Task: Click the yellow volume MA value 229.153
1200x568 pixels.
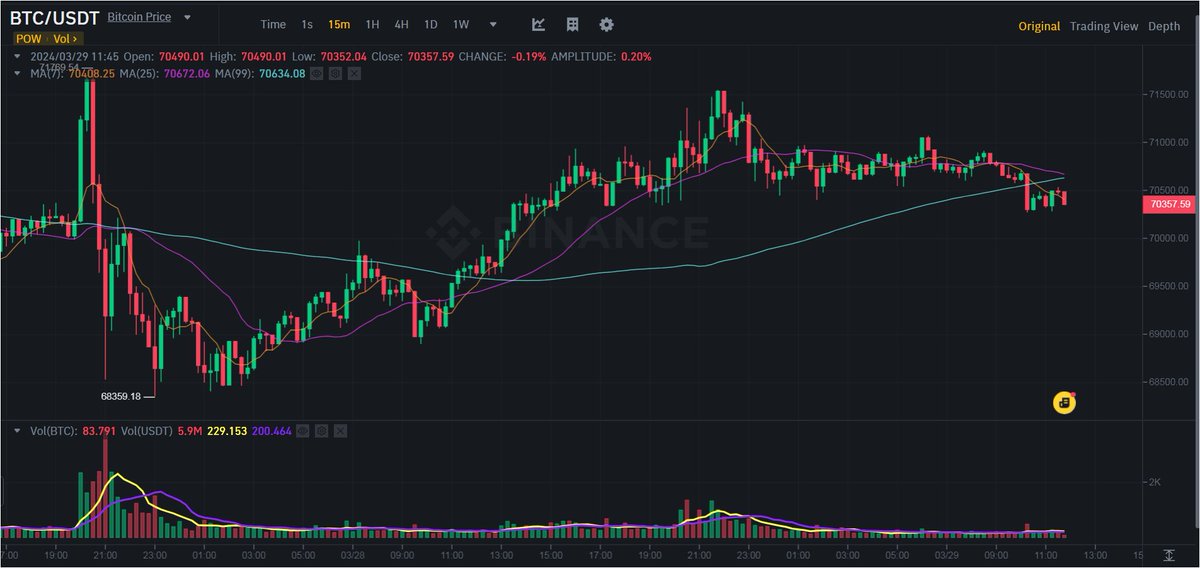Action: pos(227,430)
